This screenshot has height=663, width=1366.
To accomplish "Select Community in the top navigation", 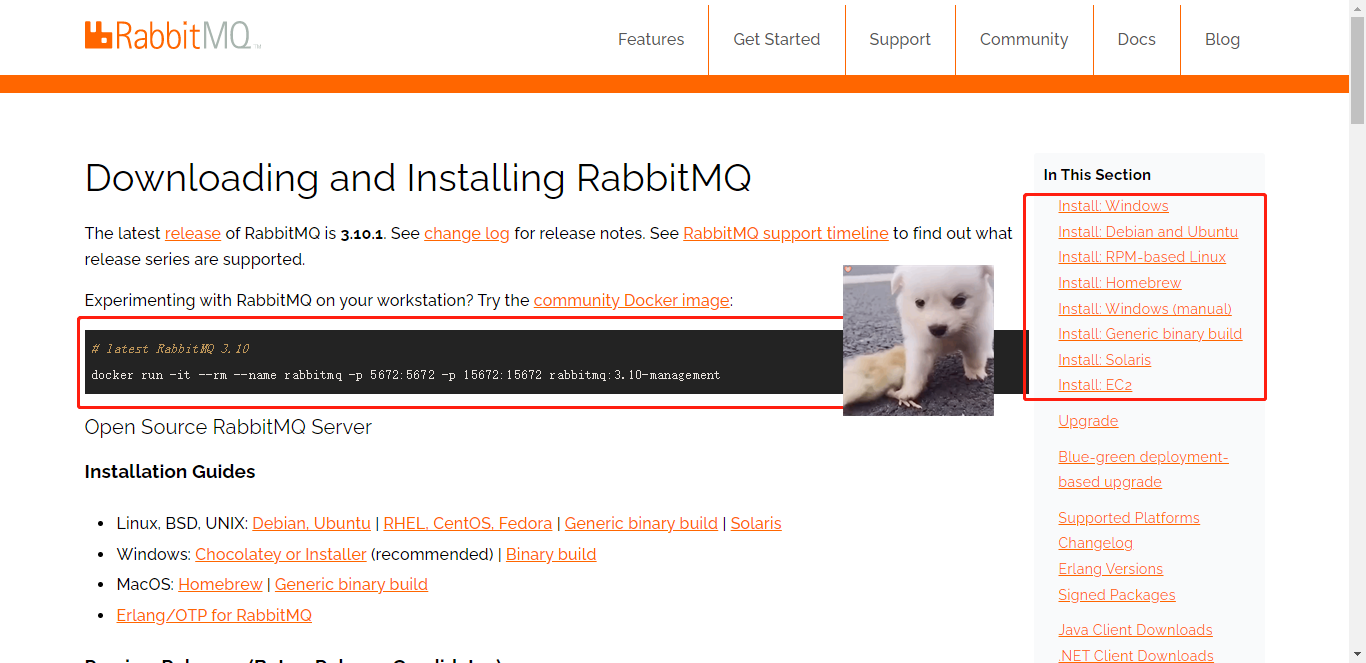I will (x=1024, y=39).
